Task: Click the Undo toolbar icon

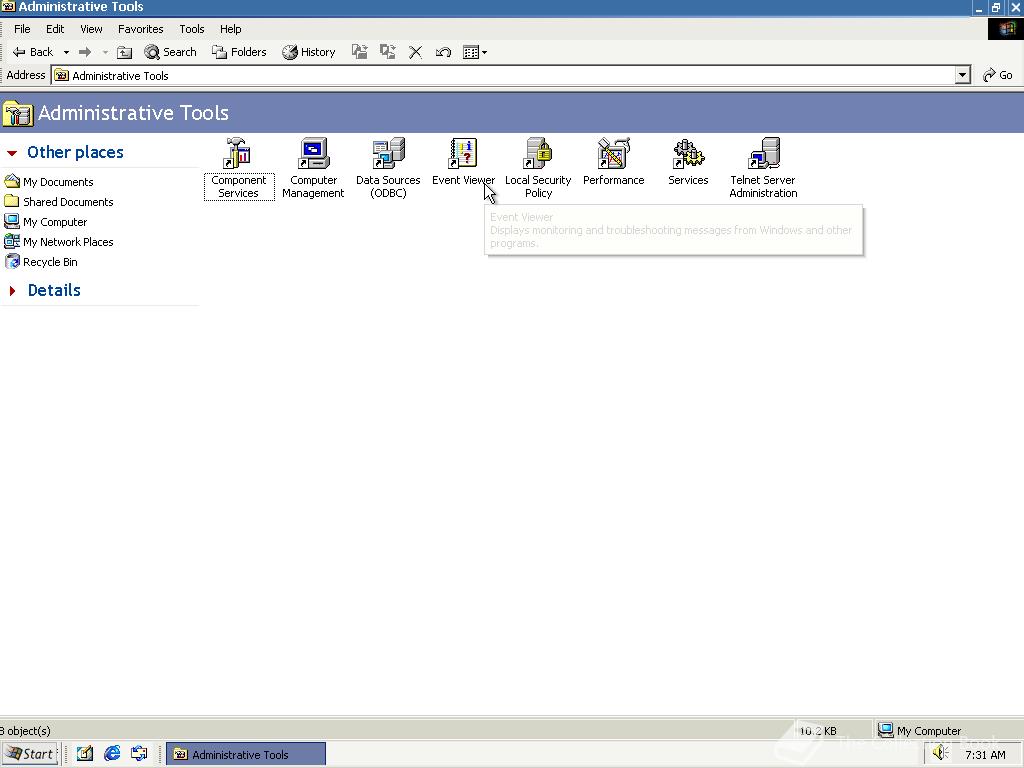Action: pos(443,52)
